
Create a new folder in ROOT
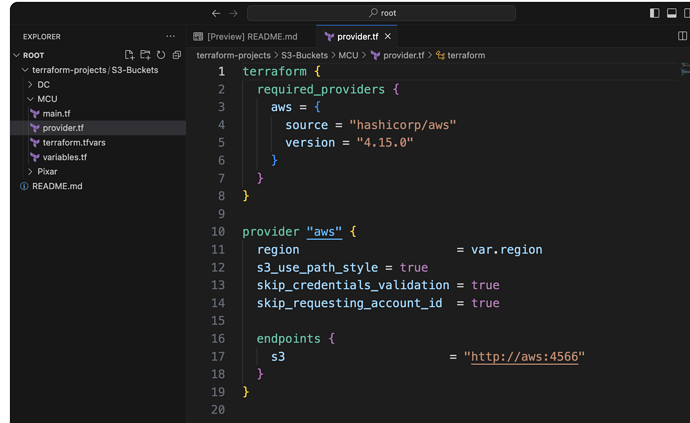coord(145,55)
